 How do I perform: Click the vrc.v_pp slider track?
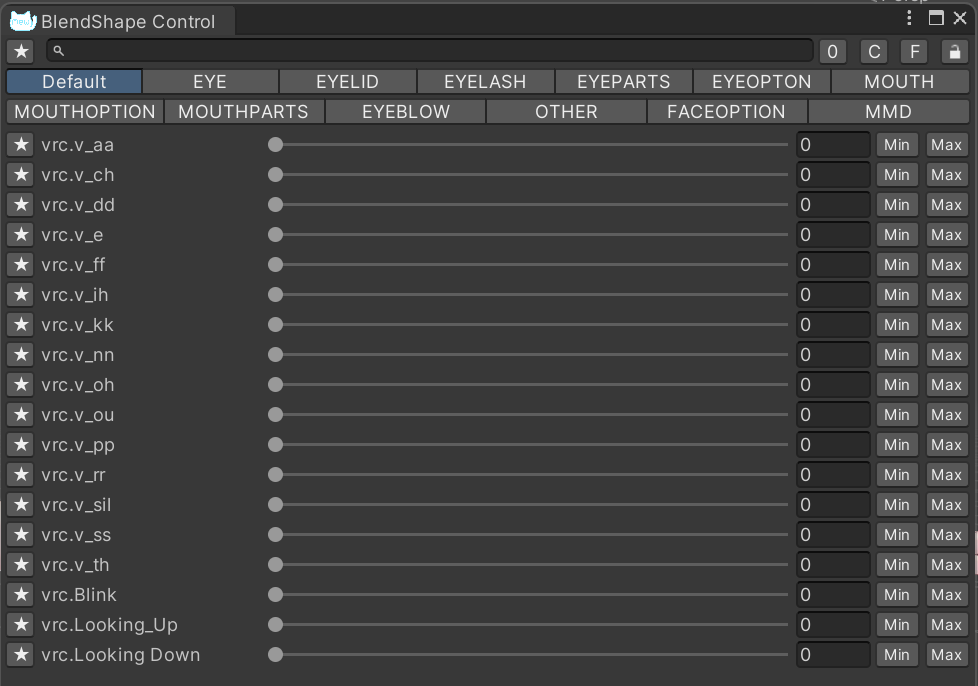[528, 445]
